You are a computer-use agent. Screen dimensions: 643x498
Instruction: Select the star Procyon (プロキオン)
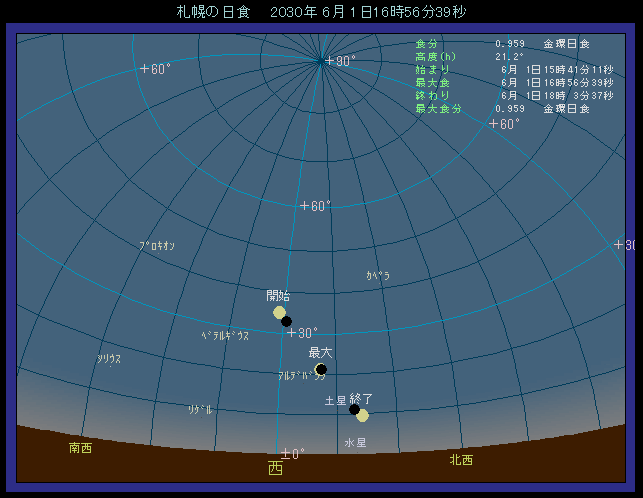pyautogui.click(x=157, y=245)
